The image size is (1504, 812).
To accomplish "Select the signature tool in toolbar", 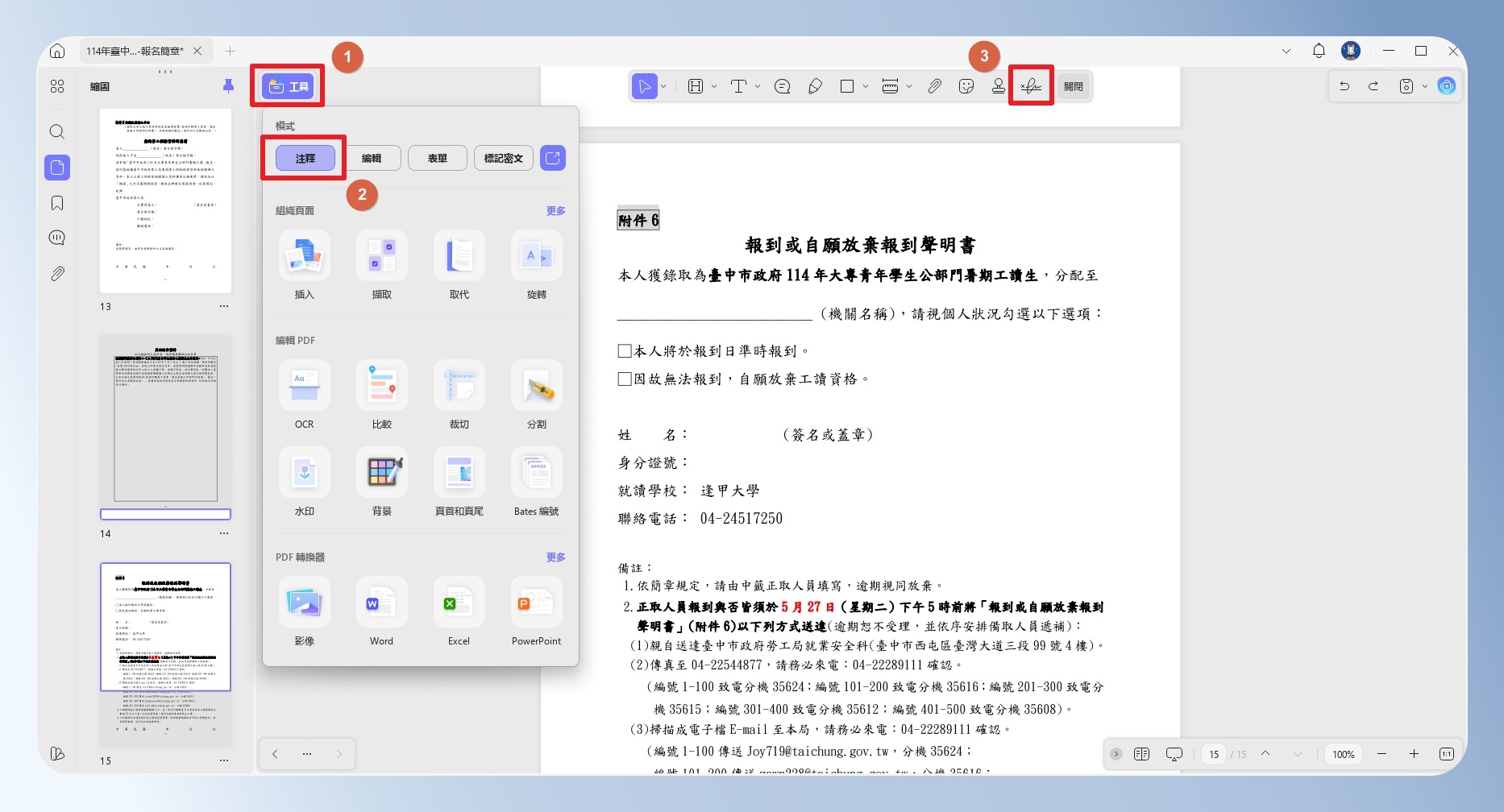I will tap(1031, 86).
